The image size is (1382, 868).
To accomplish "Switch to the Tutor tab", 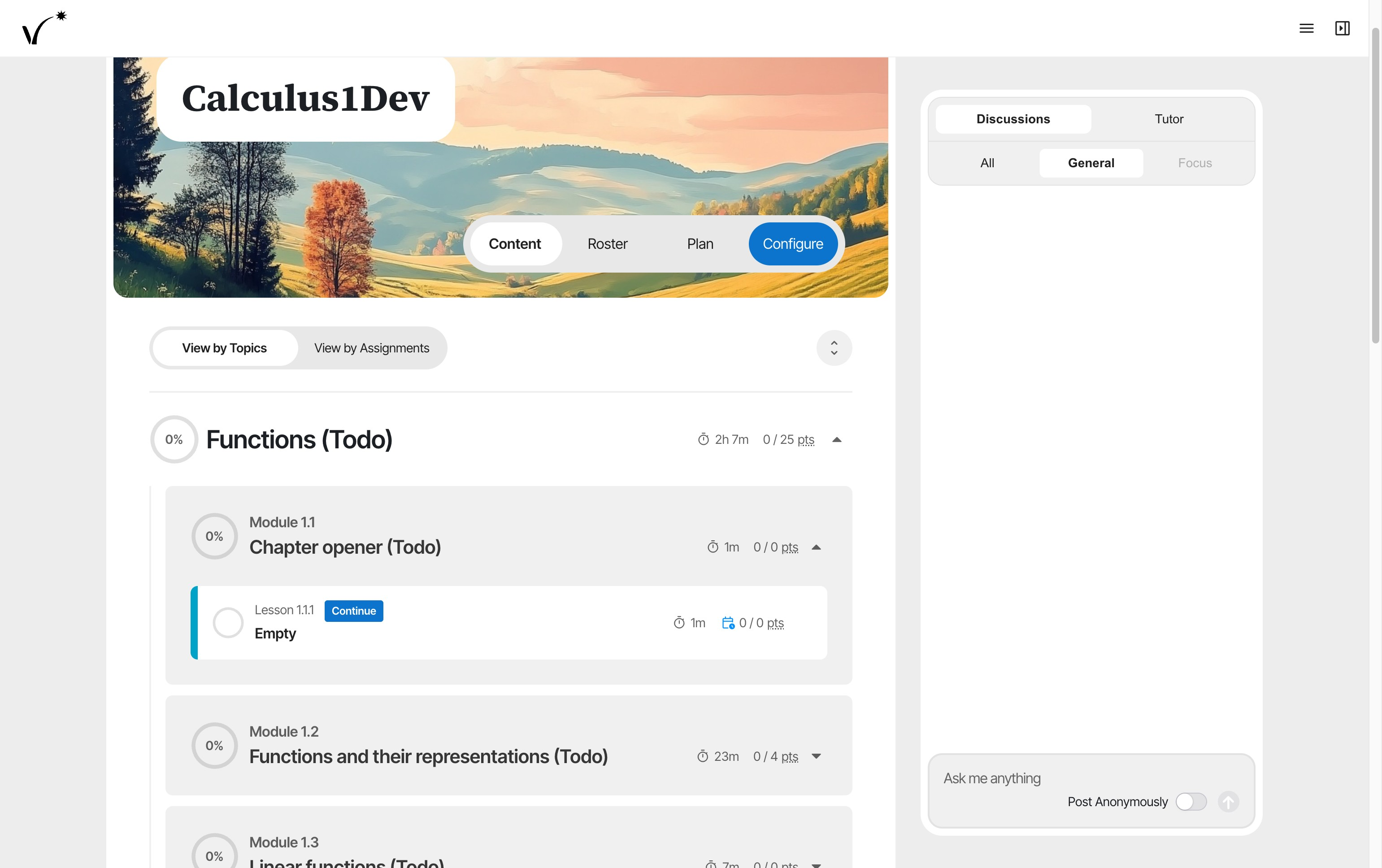I will pos(1169,119).
